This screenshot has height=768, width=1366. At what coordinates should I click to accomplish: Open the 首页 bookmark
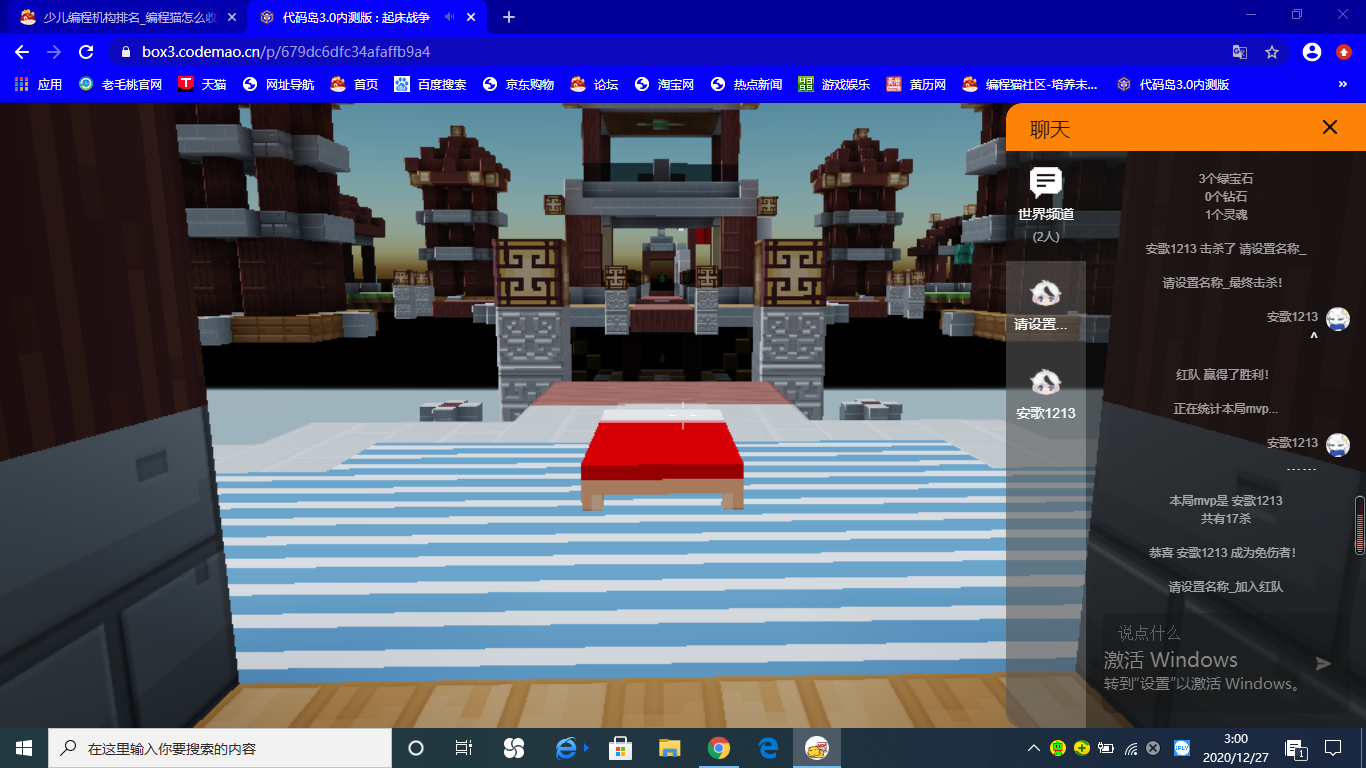[354, 85]
